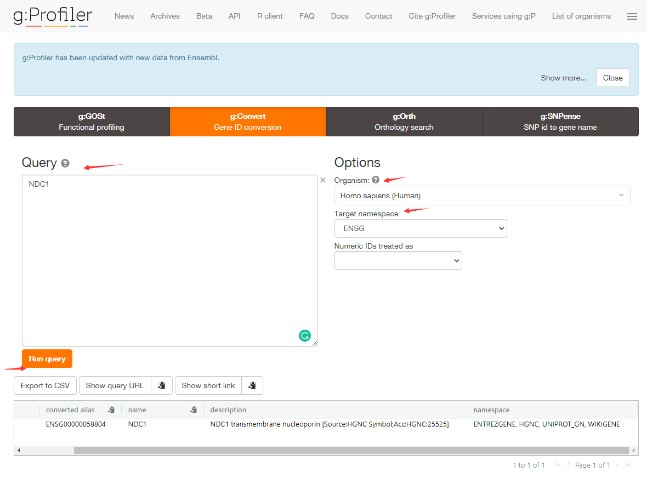Open List of organisms link
The height and width of the screenshot is (478, 647).
point(581,16)
